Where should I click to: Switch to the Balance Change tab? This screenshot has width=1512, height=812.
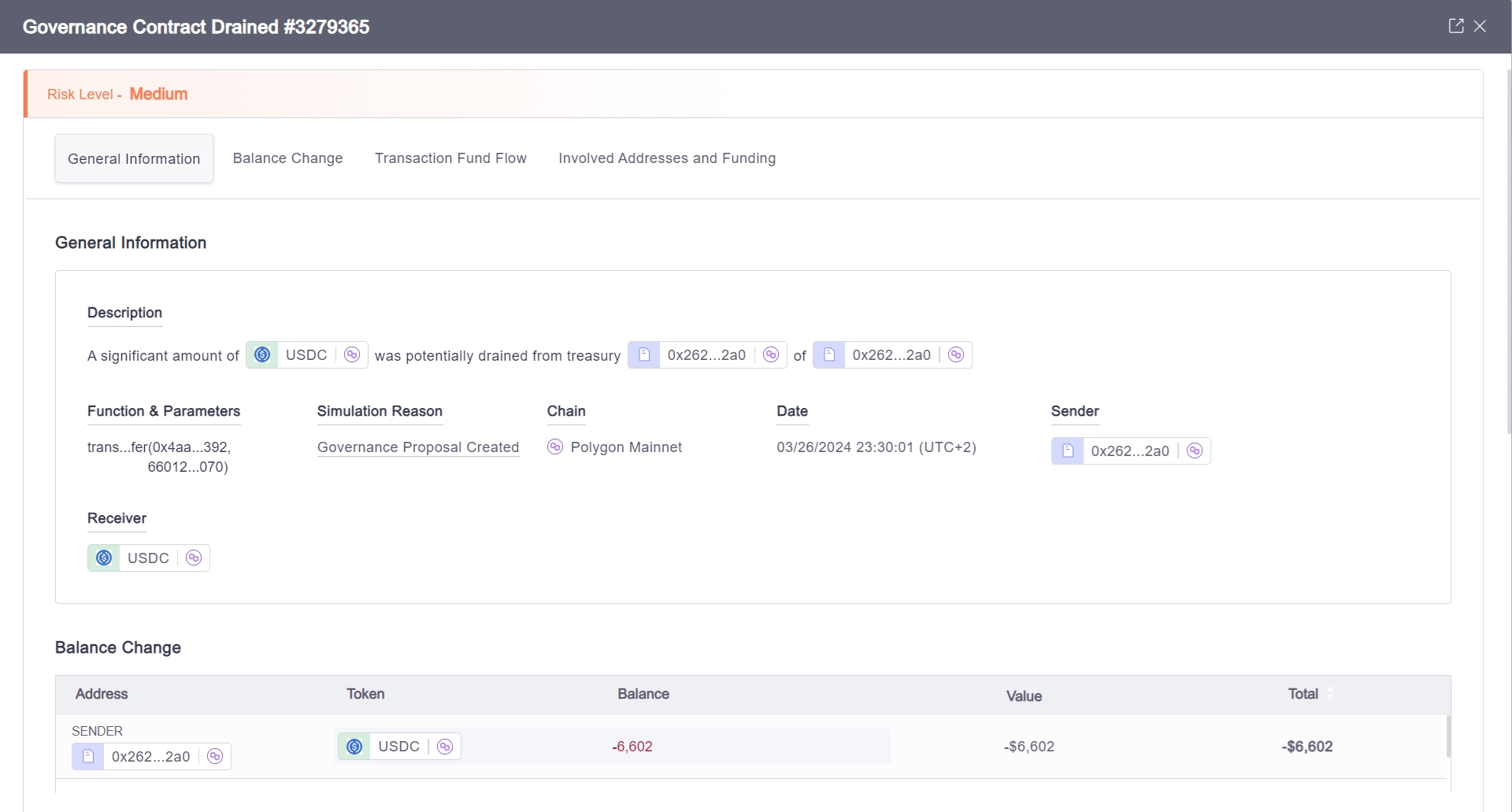[287, 158]
